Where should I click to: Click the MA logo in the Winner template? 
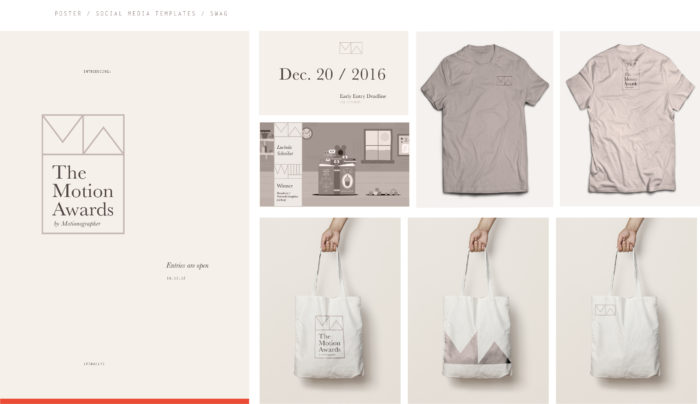point(288,130)
